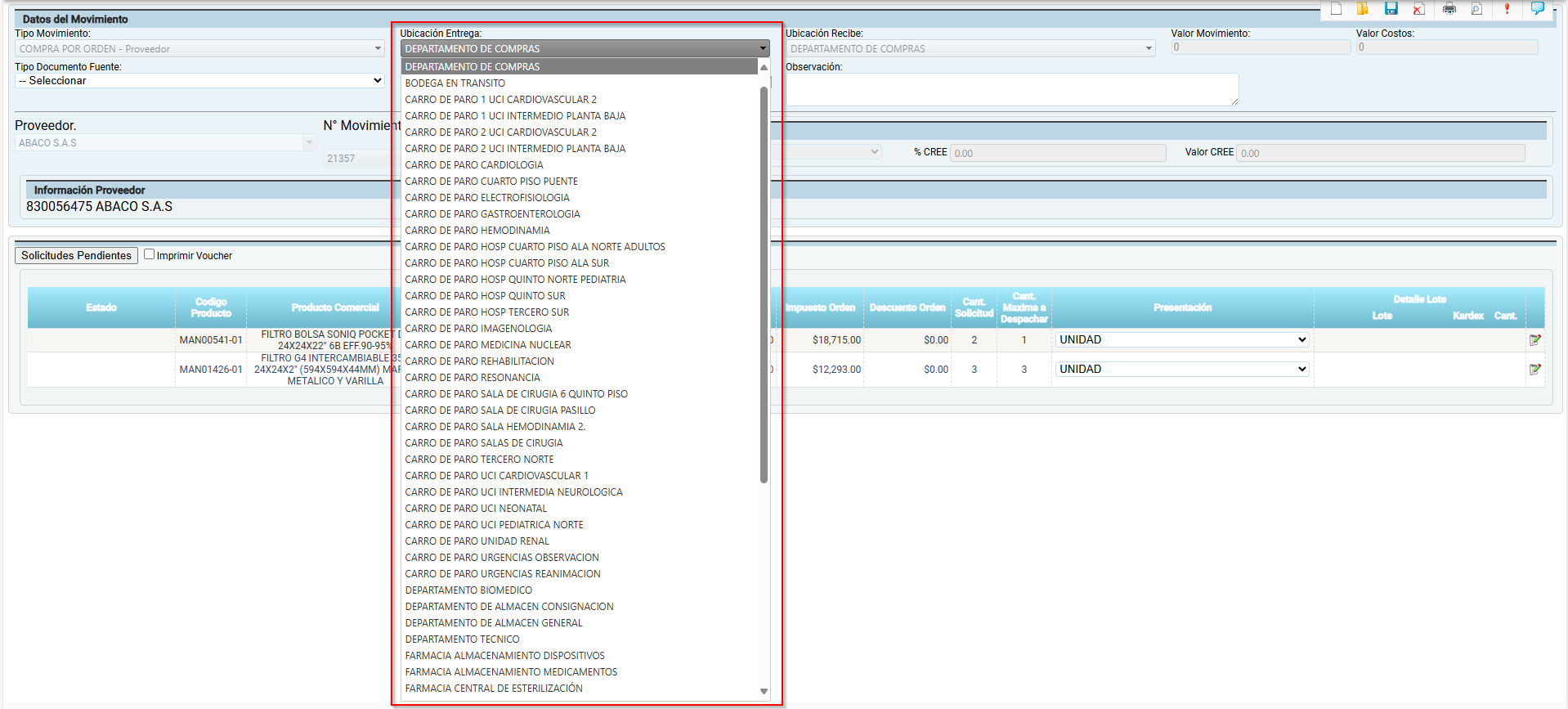Print using the printer icon
Viewport: 1568px width, 709px height.
click(x=1449, y=9)
